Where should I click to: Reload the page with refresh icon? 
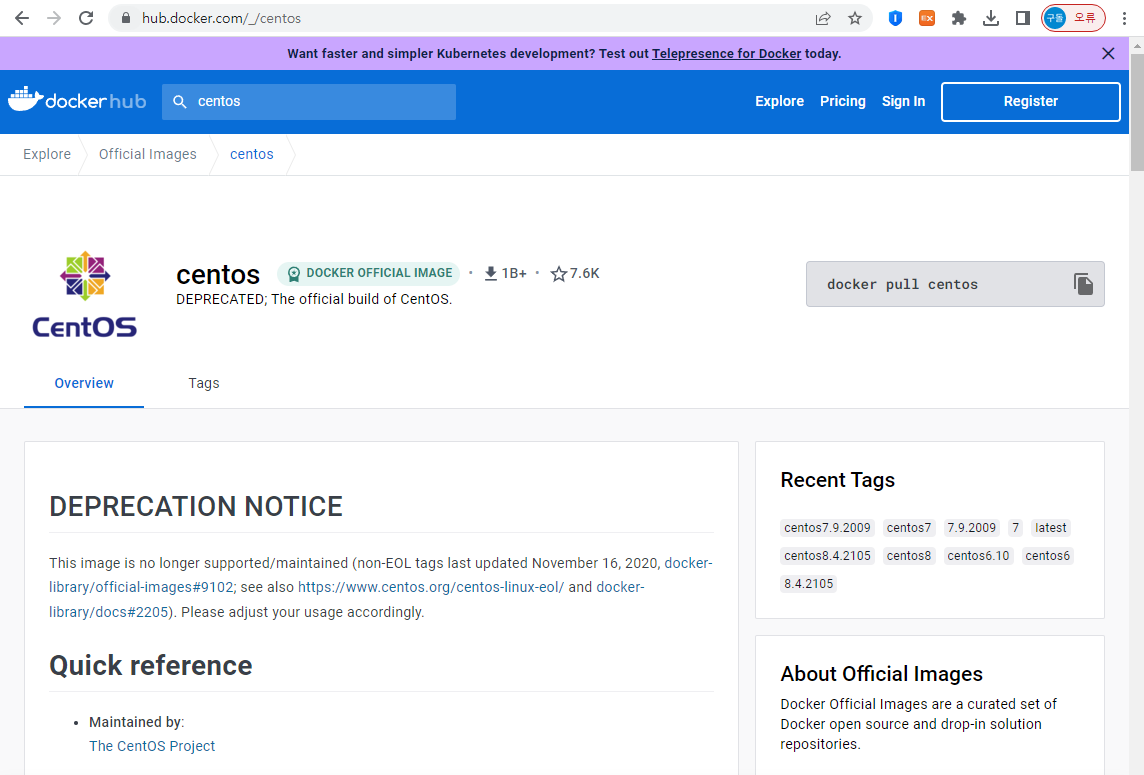(x=86, y=18)
